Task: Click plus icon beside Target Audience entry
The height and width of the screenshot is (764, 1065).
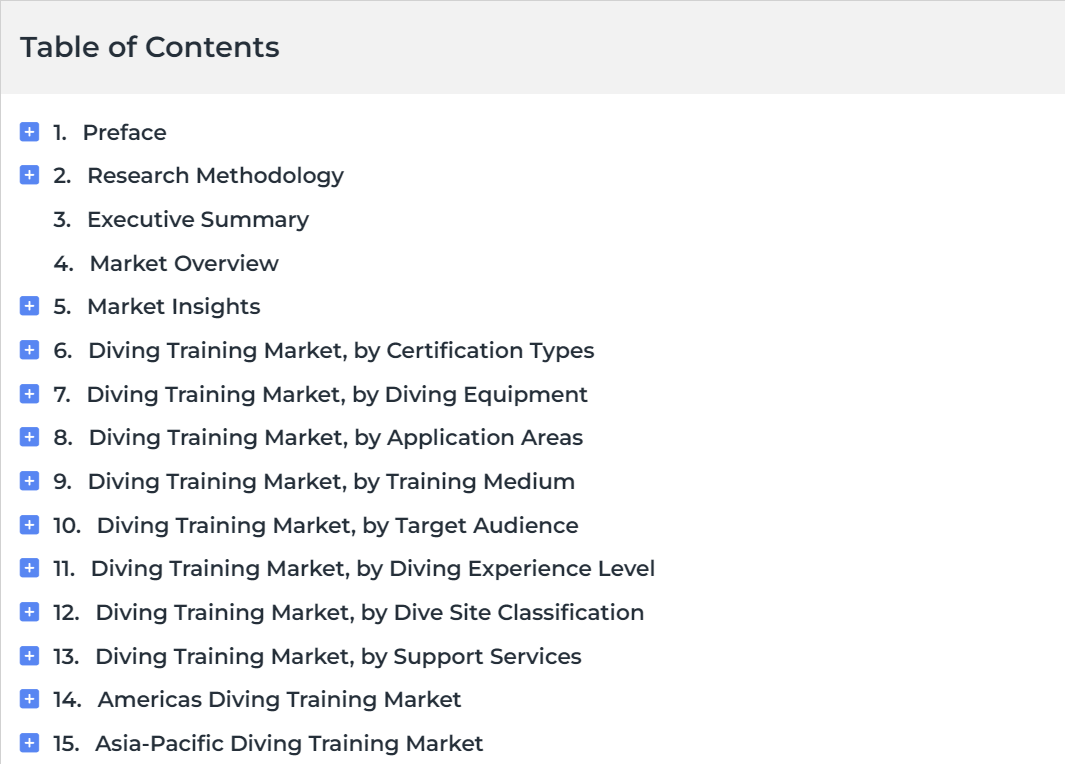Action: (29, 525)
